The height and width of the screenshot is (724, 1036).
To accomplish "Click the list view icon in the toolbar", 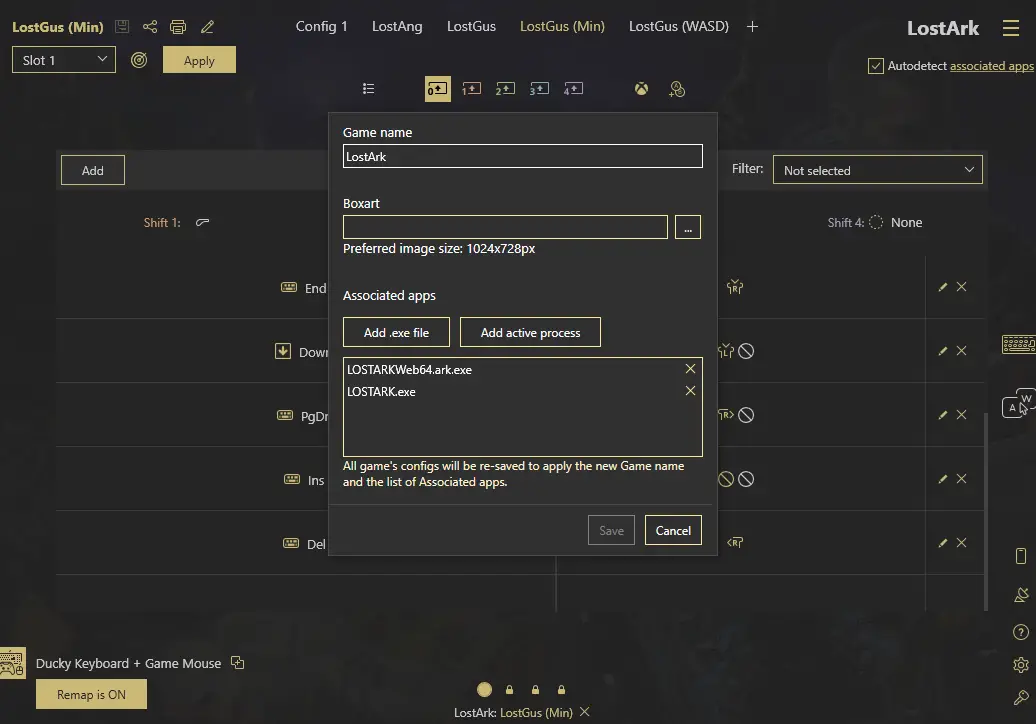I will click(x=369, y=89).
